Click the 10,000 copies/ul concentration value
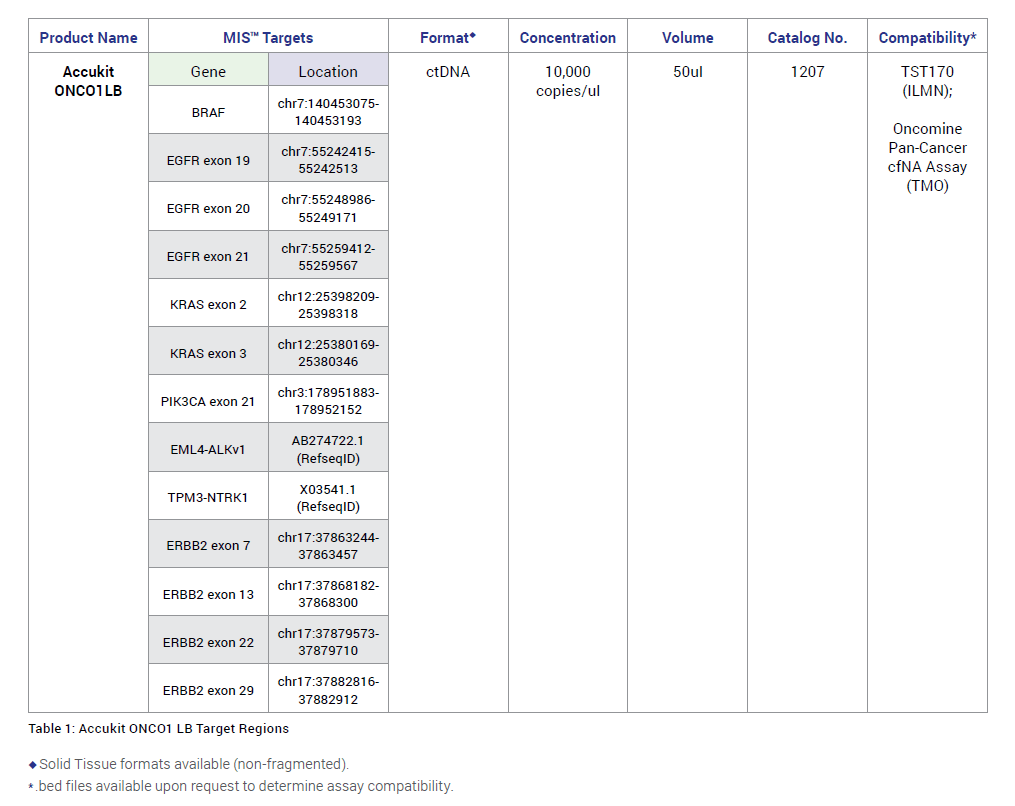1015x806 pixels. coord(568,81)
